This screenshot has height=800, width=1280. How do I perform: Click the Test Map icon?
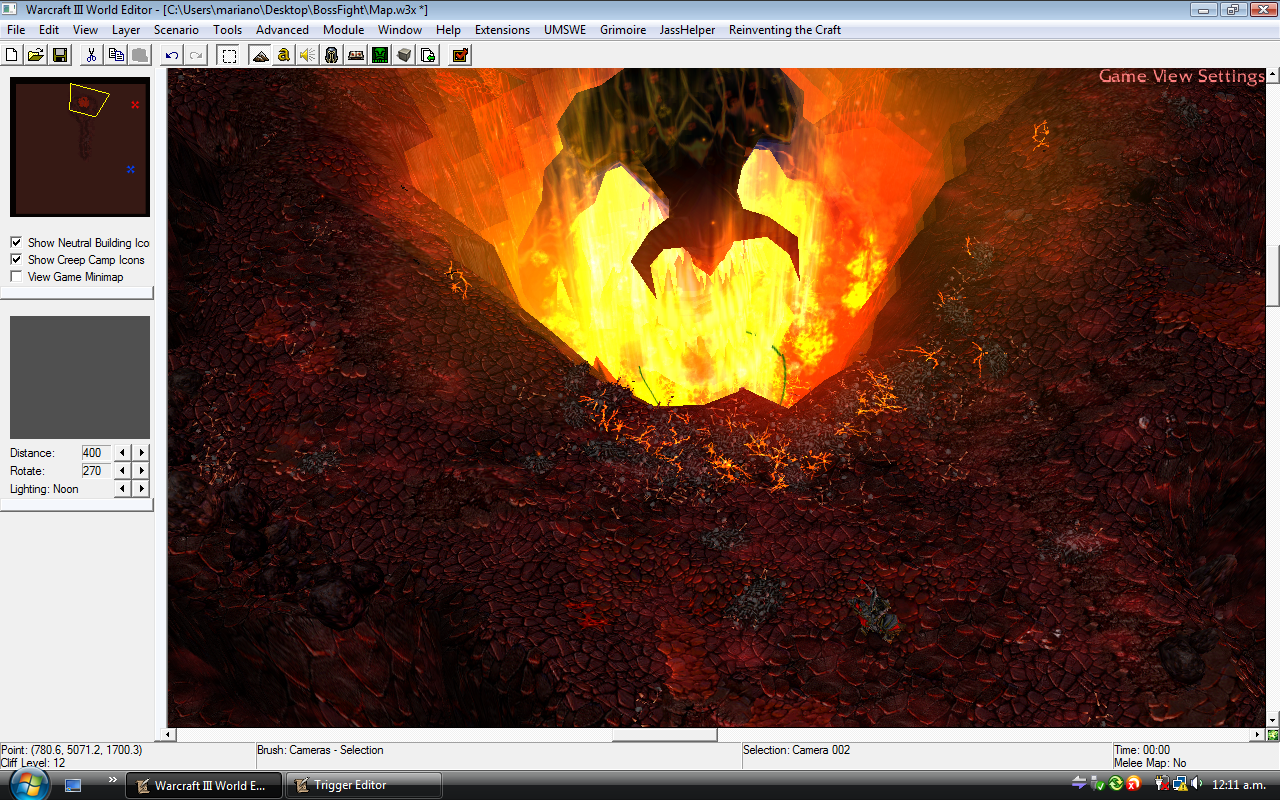point(460,55)
